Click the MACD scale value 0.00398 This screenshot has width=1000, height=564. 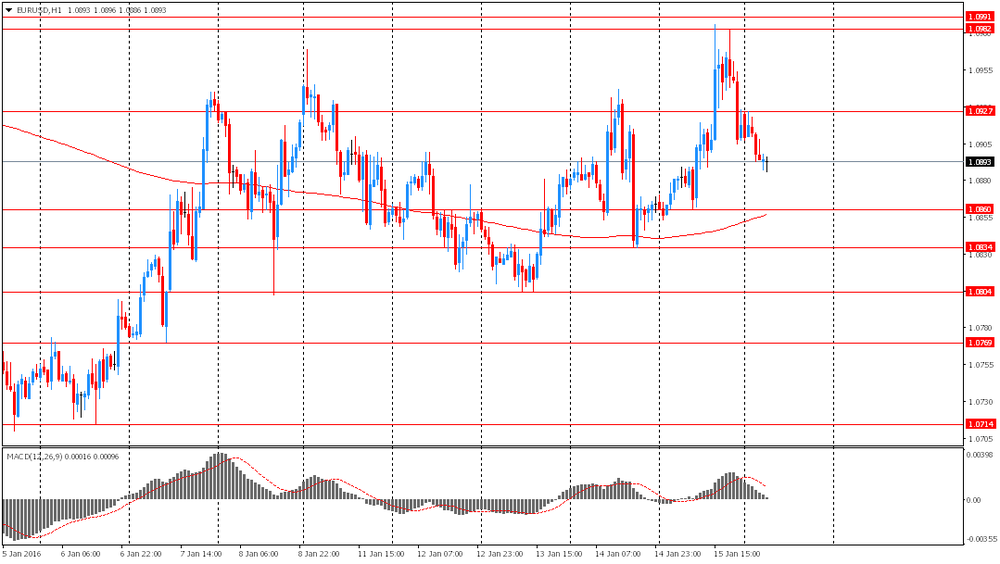point(981,455)
